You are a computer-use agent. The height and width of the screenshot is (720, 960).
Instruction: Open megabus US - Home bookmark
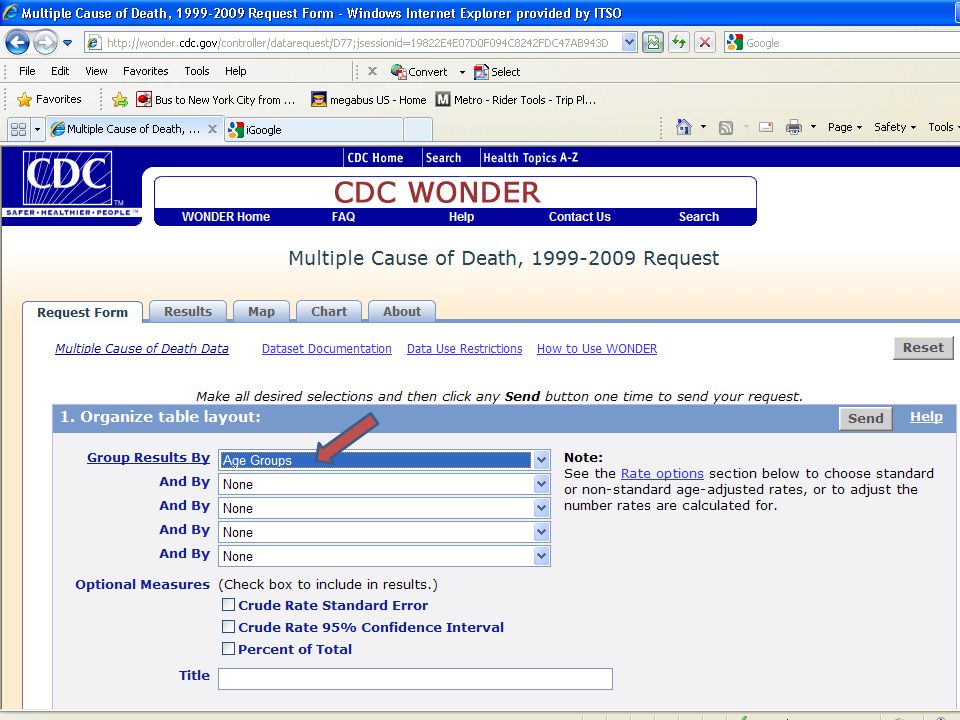click(369, 99)
